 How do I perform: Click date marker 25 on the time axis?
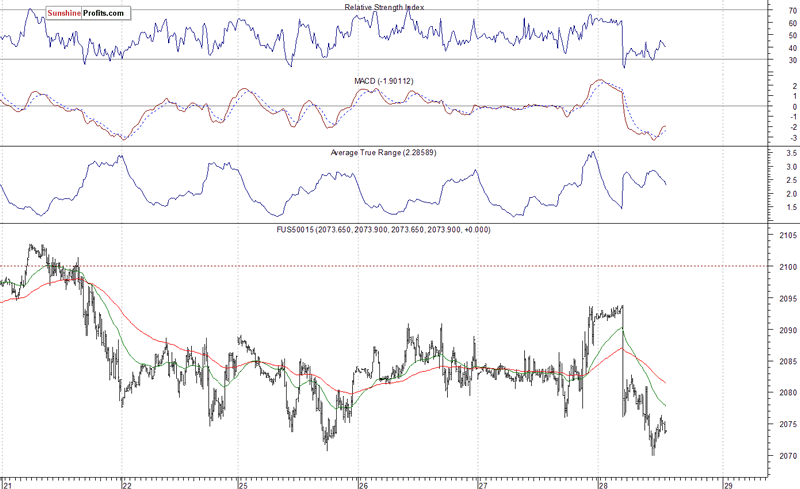[243, 485]
